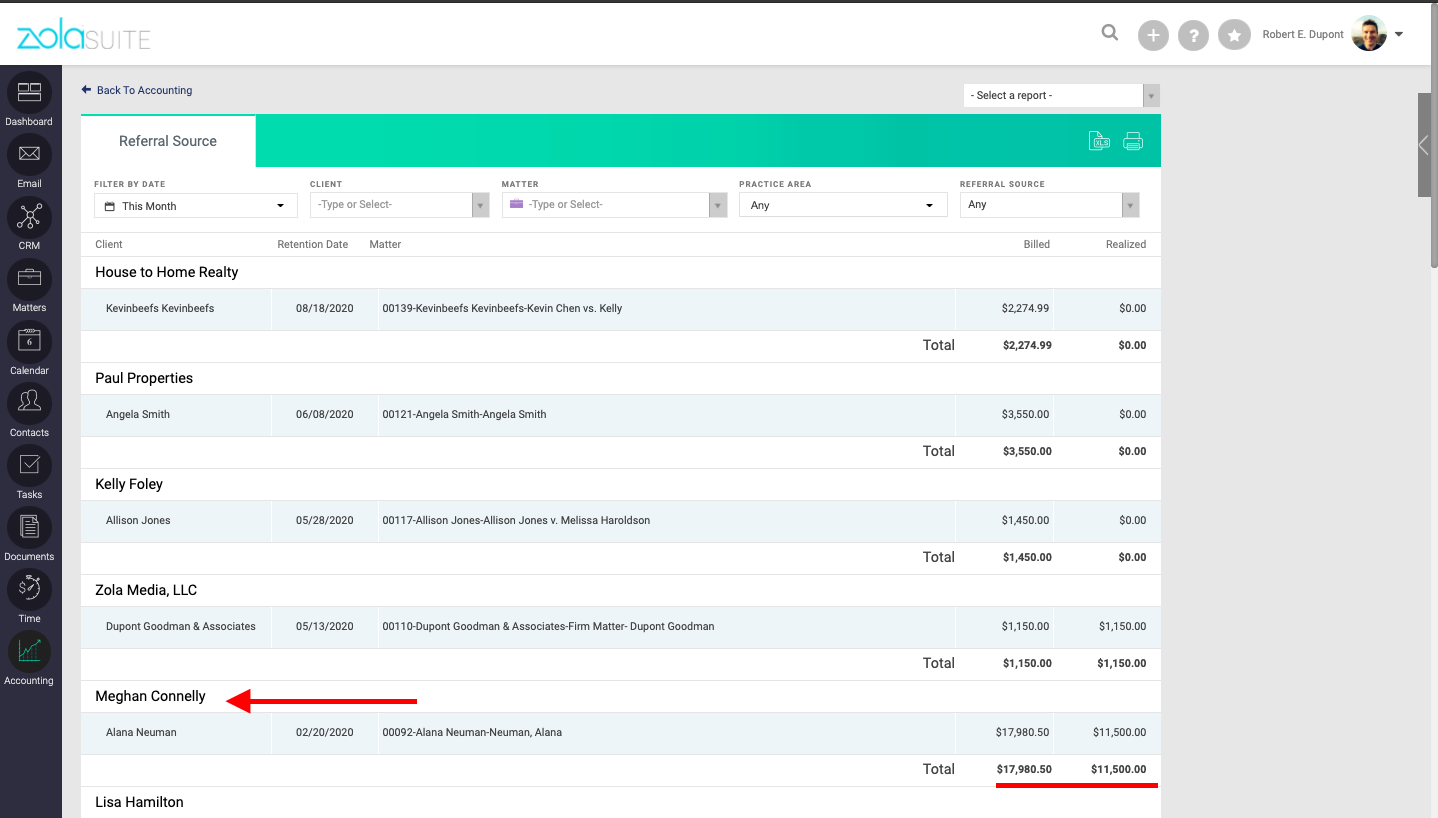Open the Practice Area dropdown
This screenshot has width=1438, height=818.
[x=843, y=205]
